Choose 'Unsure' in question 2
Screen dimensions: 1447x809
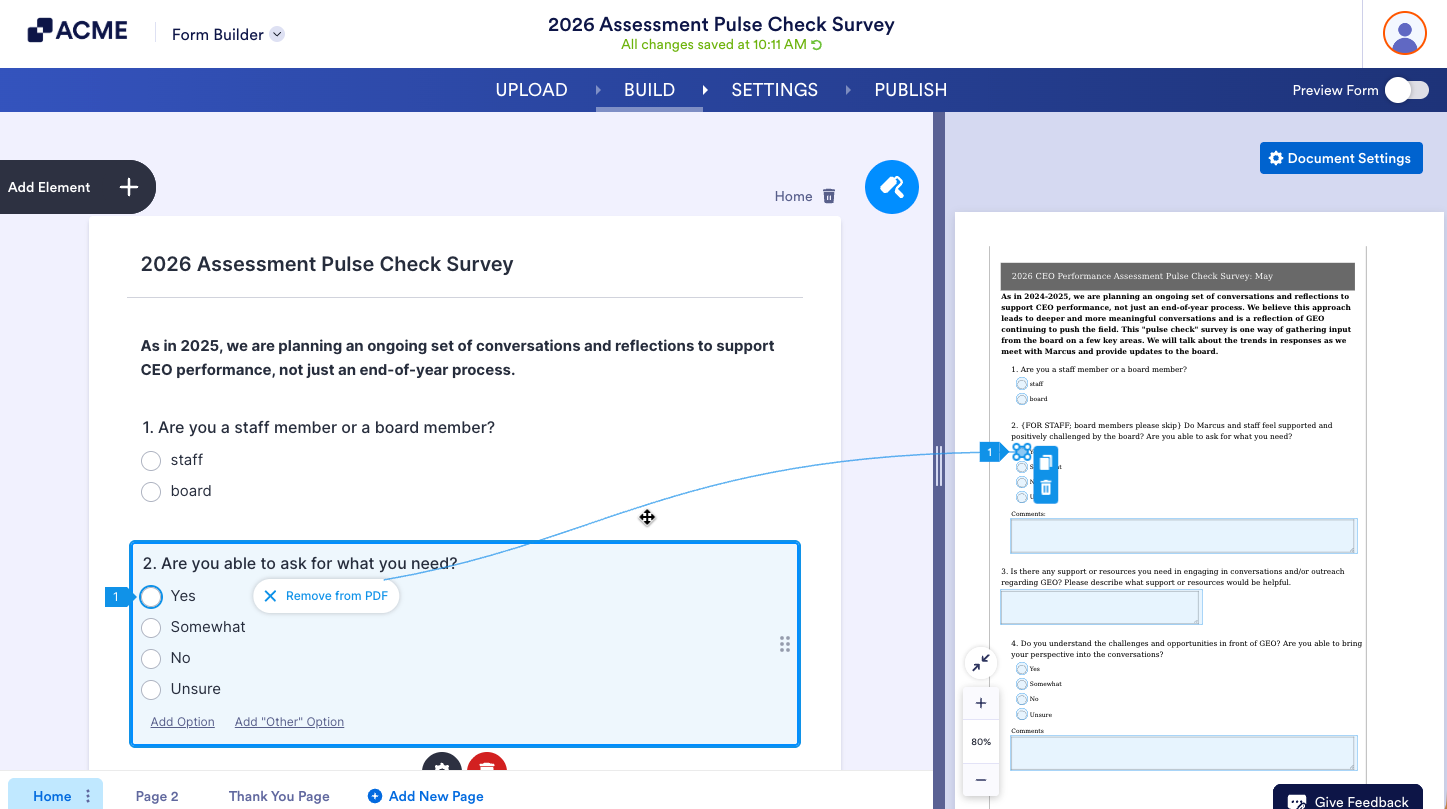point(151,689)
